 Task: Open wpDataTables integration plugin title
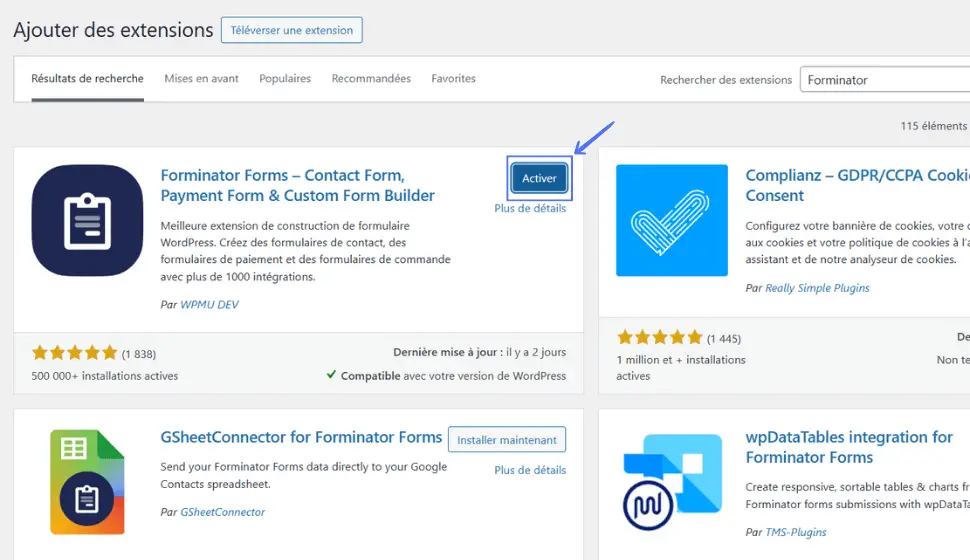tap(849, 447)
